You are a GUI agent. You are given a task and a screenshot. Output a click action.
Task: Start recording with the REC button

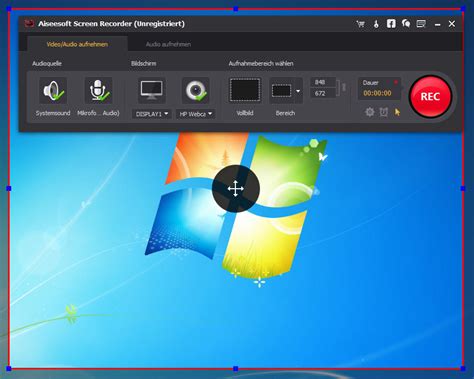click(430, 97)
